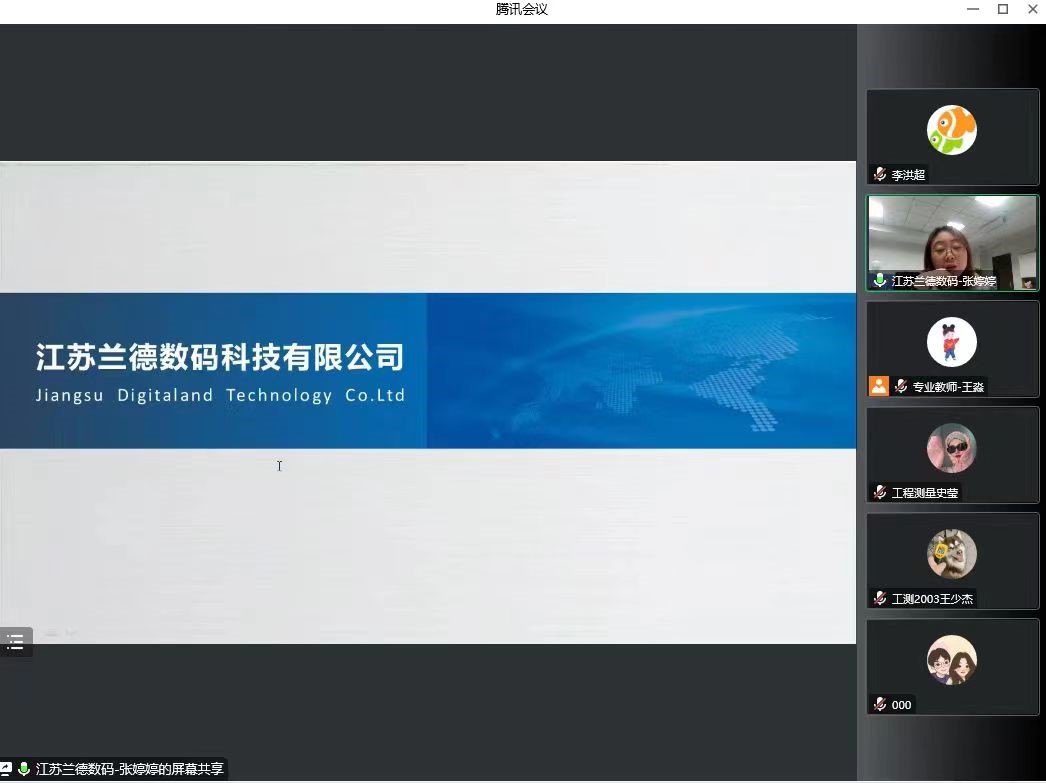The height and width of the screenshot is (783, 1046).
Task: Click the green mic icon in the screen share label
Action: point(23,769)
